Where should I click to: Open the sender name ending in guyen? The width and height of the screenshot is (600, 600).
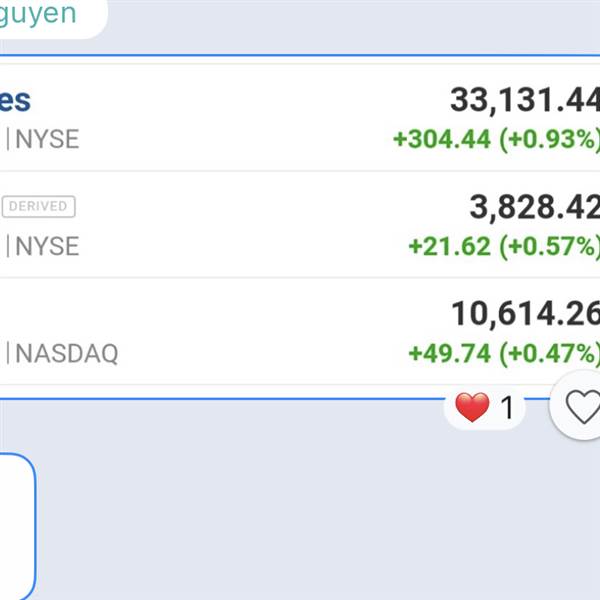tap(38, 13)
